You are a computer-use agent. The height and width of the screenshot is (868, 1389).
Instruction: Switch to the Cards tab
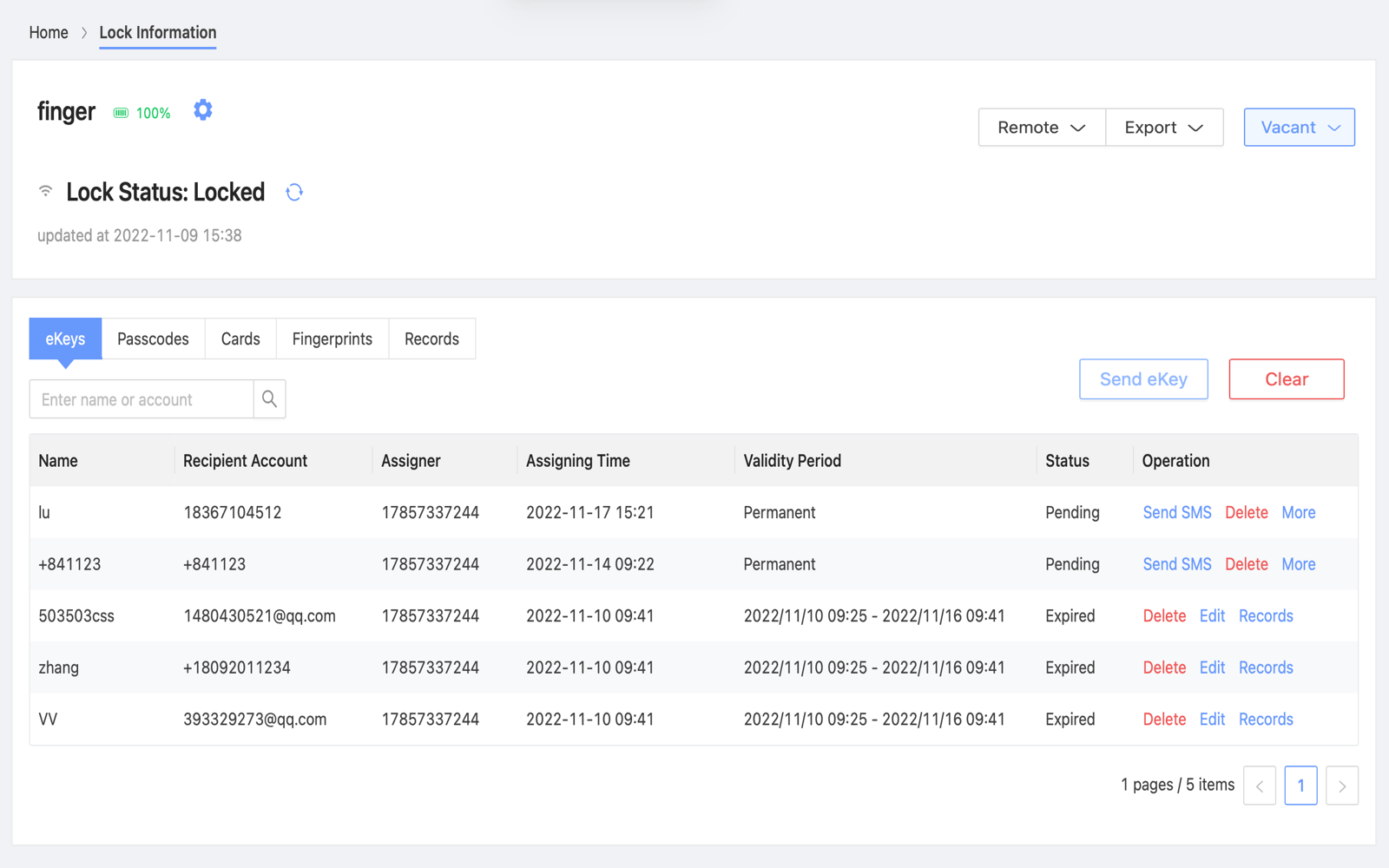pos(240,339)
